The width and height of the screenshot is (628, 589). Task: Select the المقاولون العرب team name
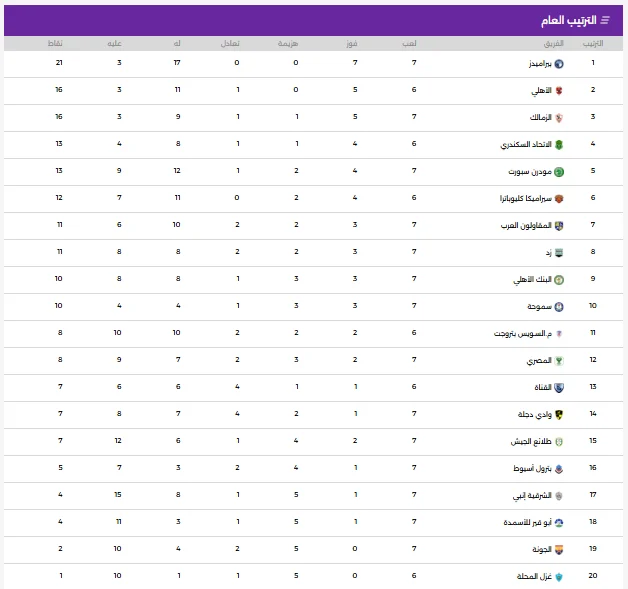[x=526, y=226]
